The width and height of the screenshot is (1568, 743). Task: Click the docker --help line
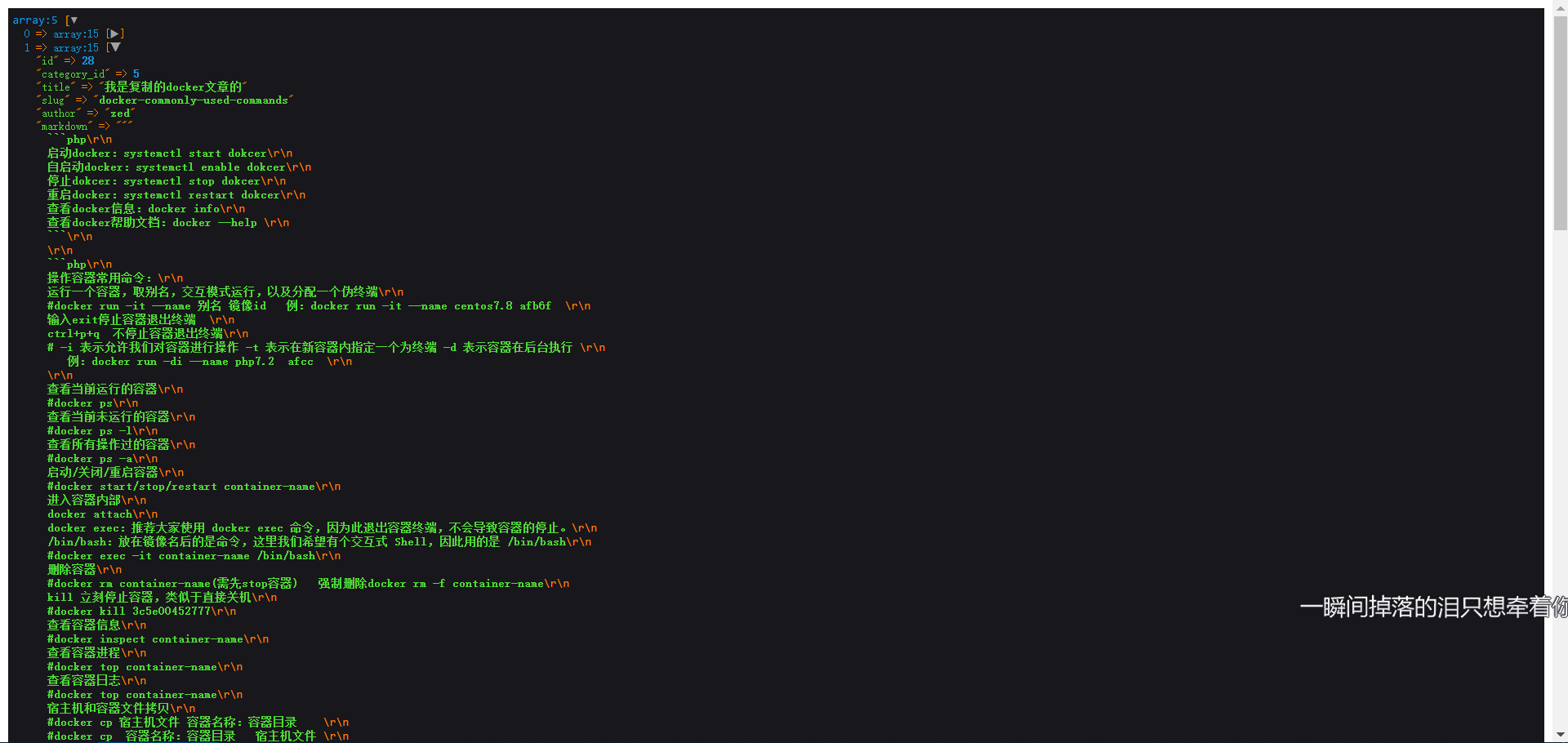click(x=167, y=223)
